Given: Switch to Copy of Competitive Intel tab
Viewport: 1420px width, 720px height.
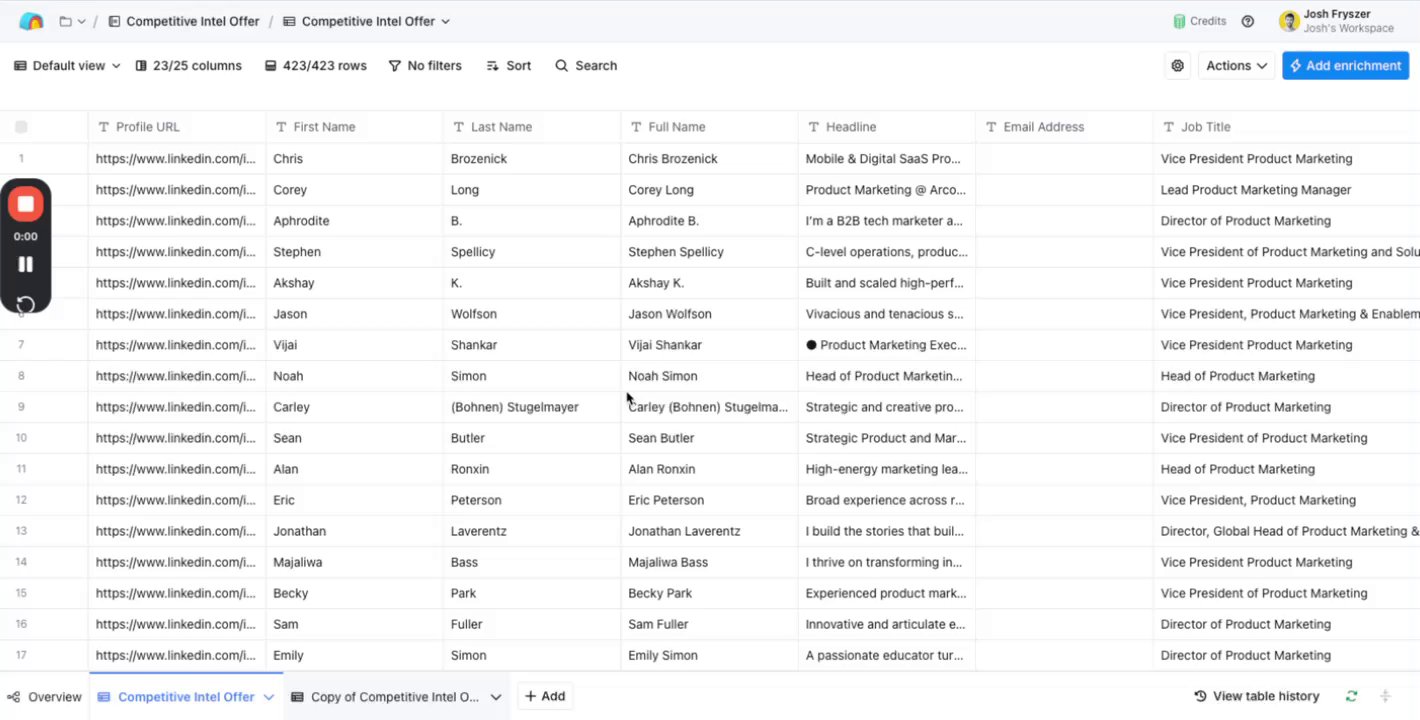Looking at the screenshot, I should [x=394, y=697].
